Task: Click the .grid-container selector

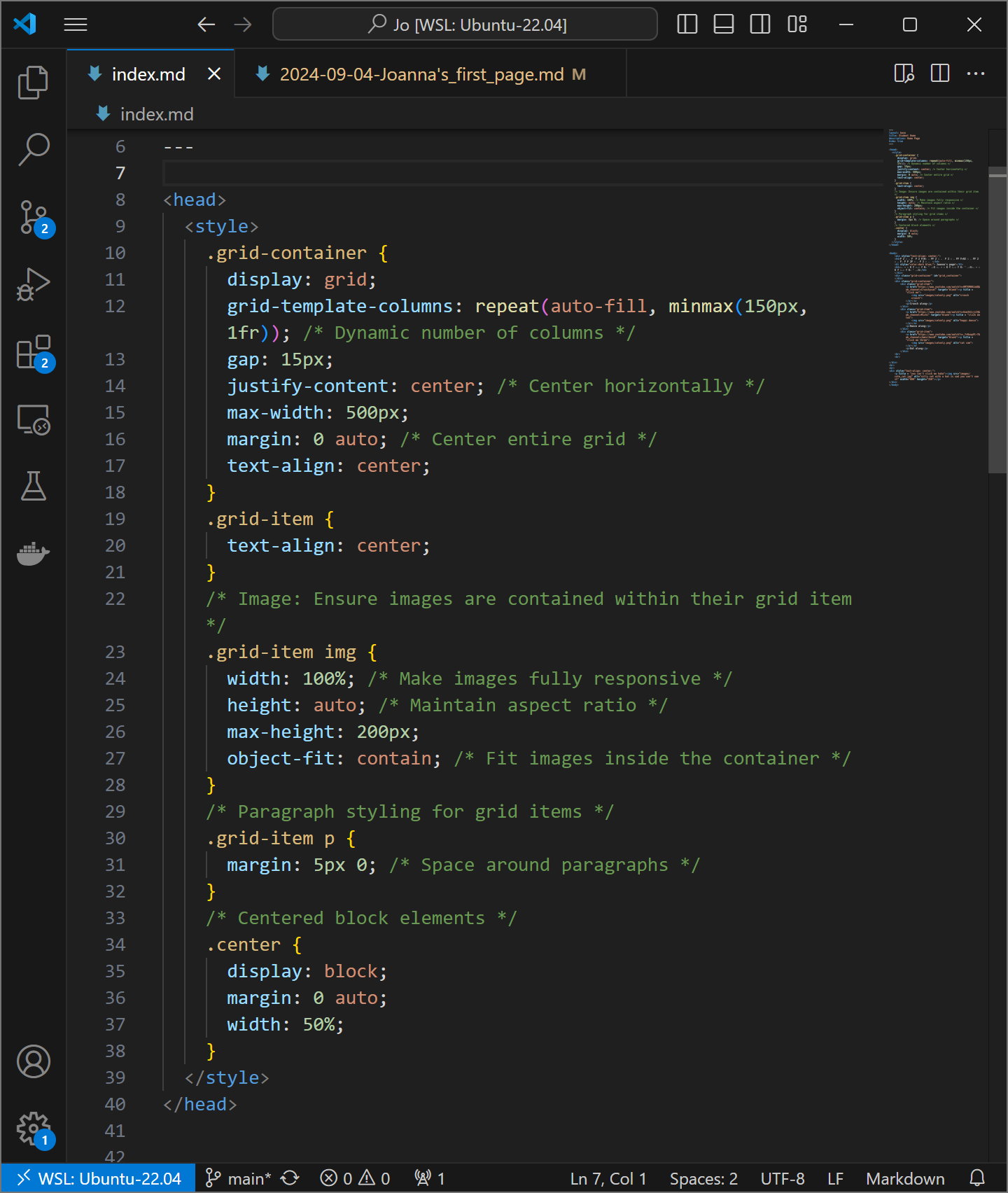Action: click(286, 253)
